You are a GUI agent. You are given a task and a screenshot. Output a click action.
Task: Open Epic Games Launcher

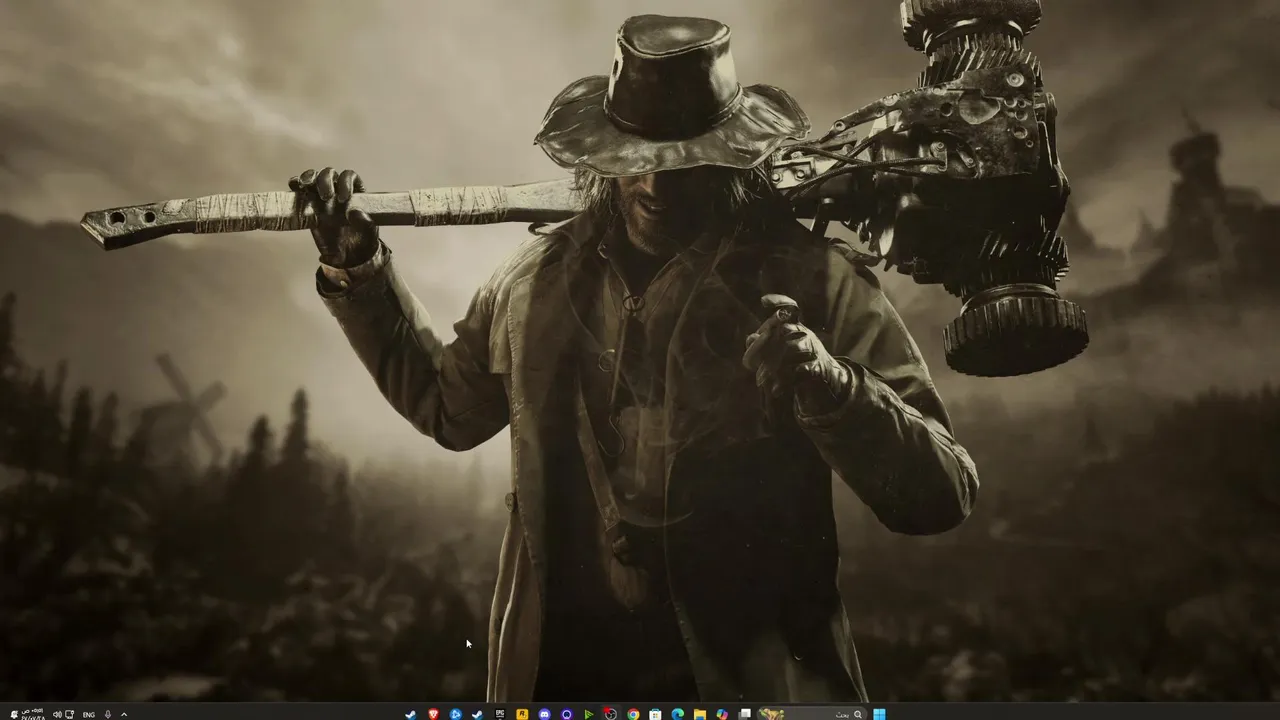[500, 714]
